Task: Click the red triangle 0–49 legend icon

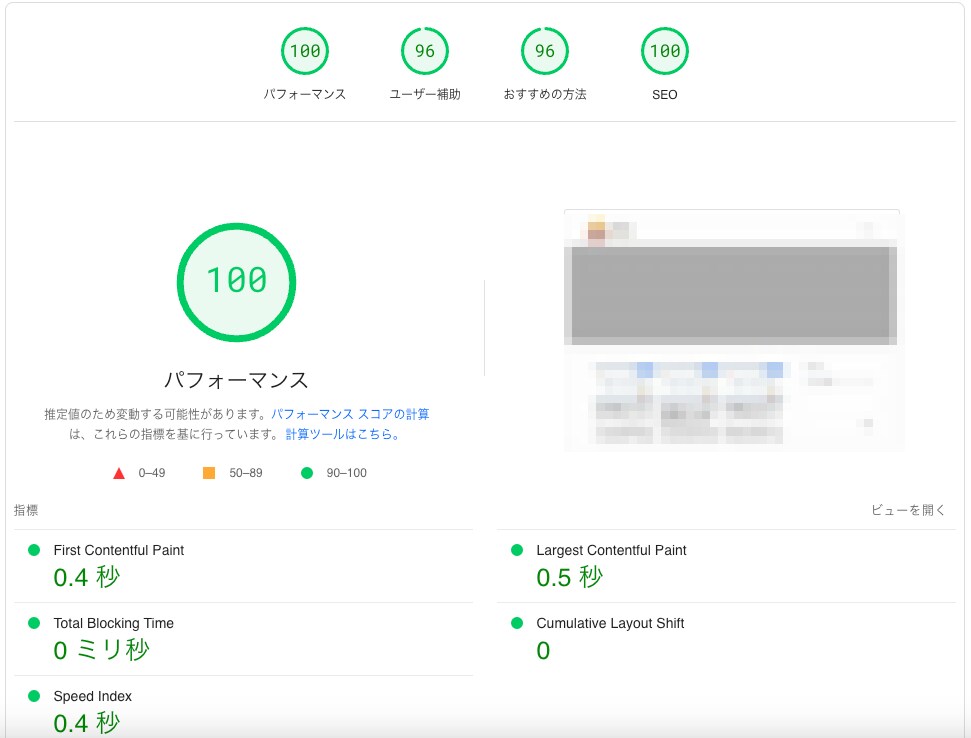Action: (119, 474)
